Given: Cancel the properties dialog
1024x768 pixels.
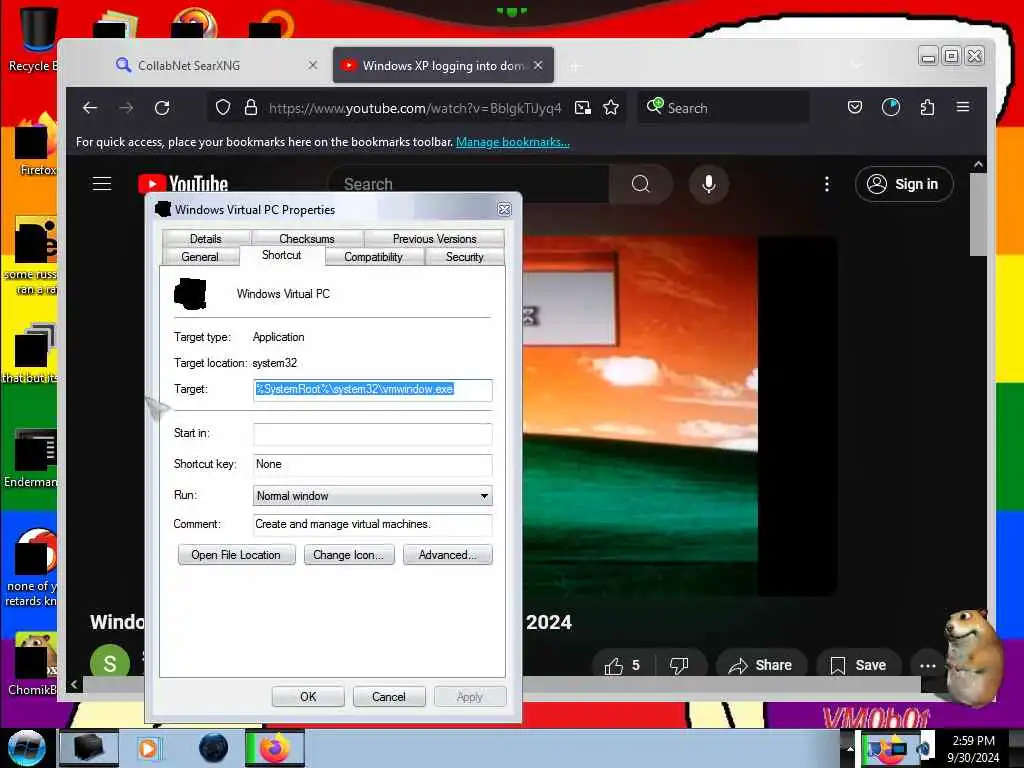Looking at the screenshot, I should point(389,696).
